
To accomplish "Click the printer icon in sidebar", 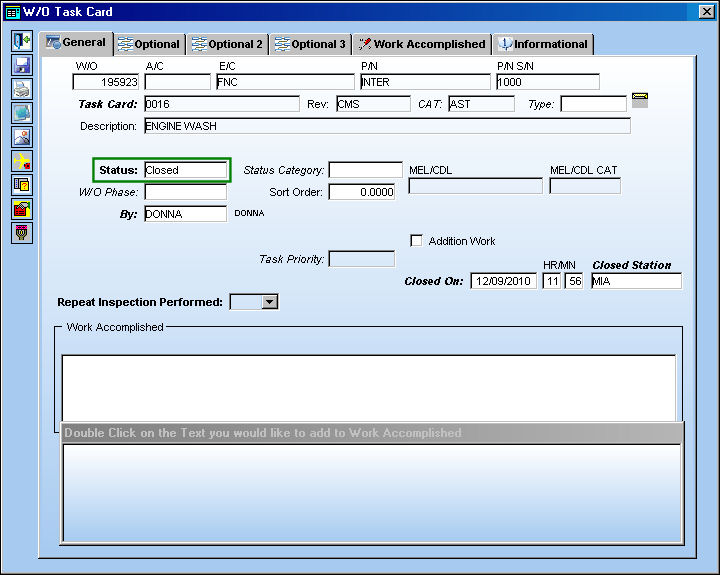I will coord(22,89).
